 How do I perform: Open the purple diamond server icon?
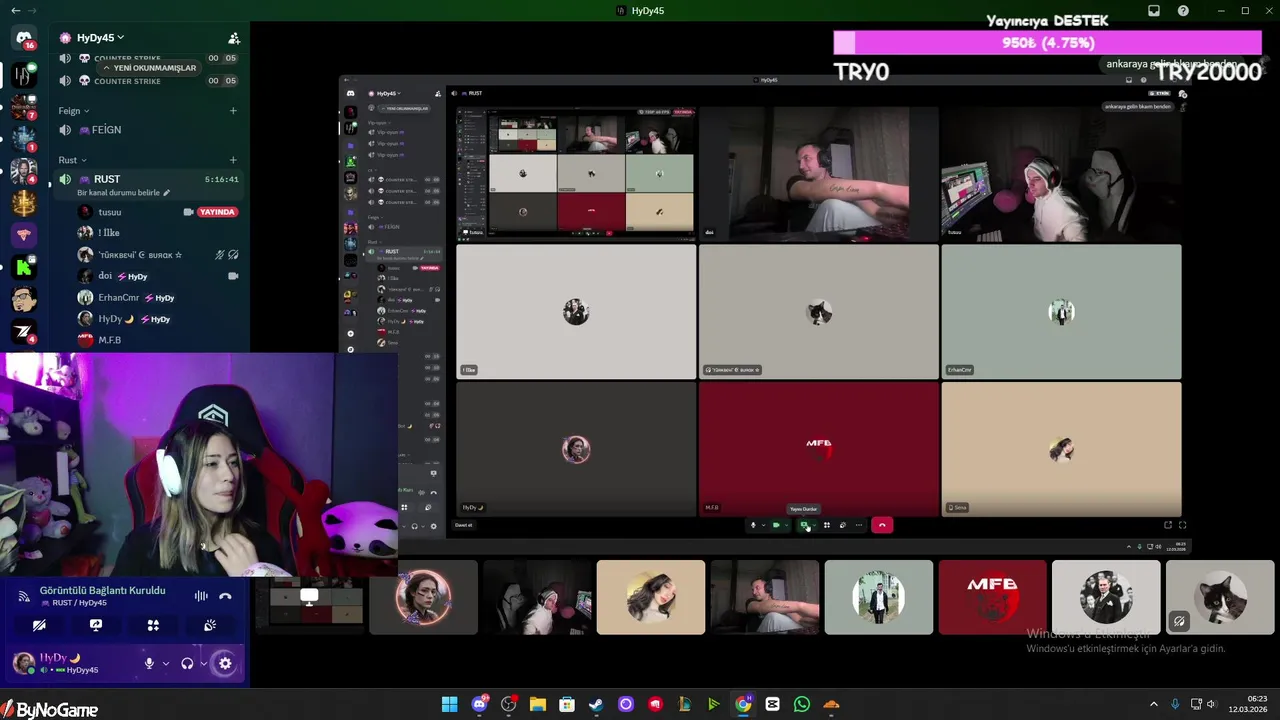(x=24, y=235)
